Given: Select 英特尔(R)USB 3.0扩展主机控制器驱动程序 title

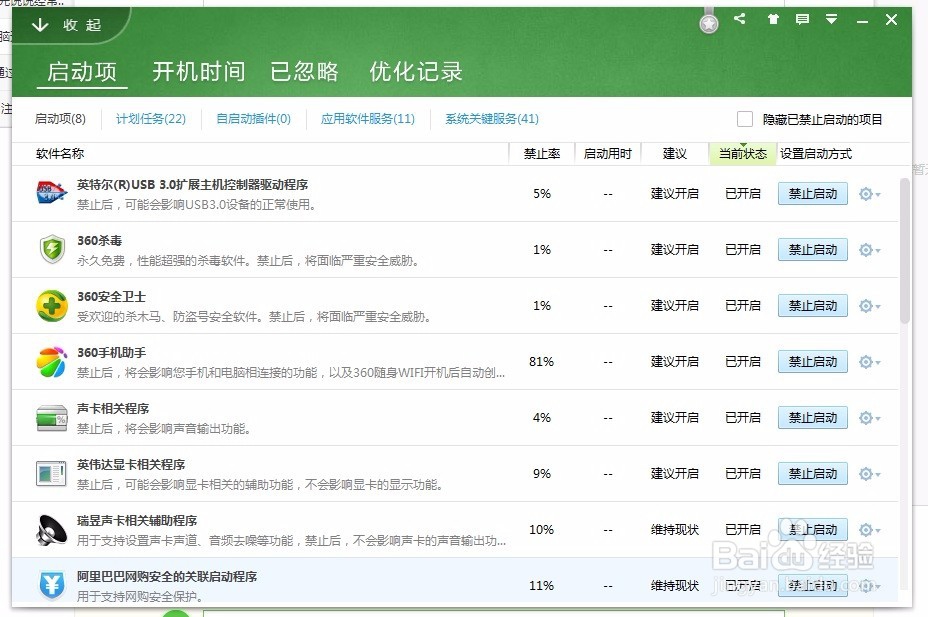Looking at the screenshot, I should (192, 185).
